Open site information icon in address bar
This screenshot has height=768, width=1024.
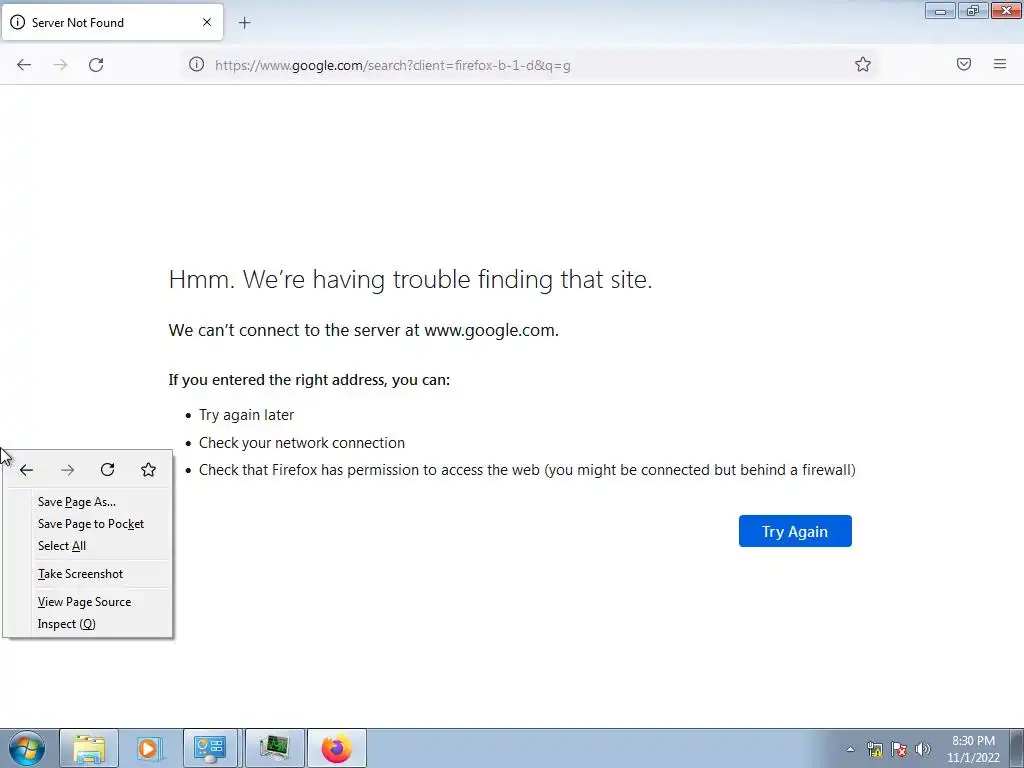(x=197, y=64)
